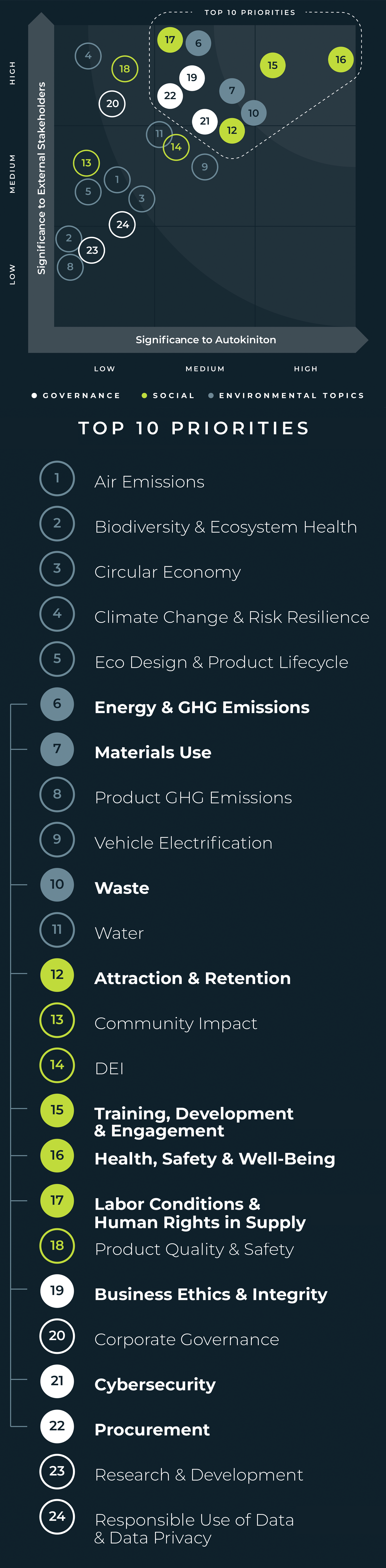This screenshot has width=386, height=1568.
Task: Click bubble 16 in the matrix chart
Action: (x=340, y=60)
